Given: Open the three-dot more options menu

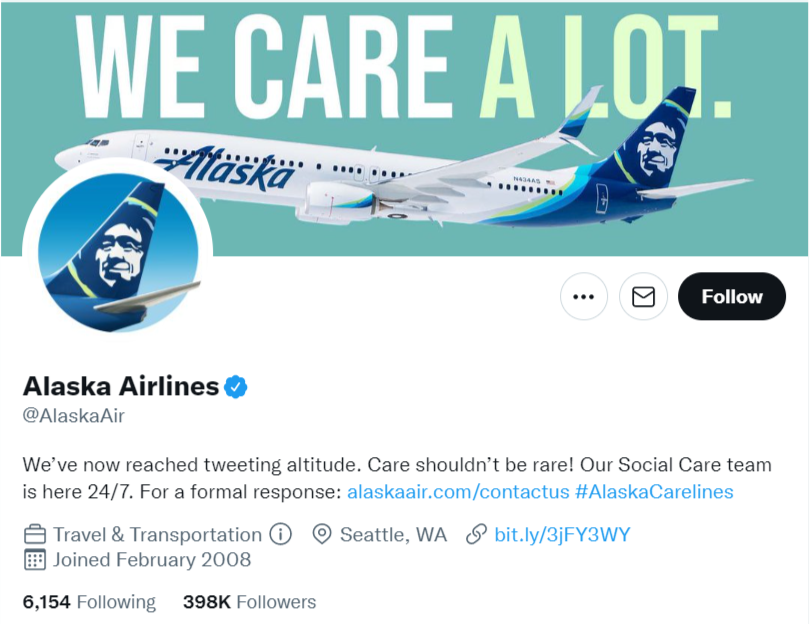Looking at the screenshot, I should click(584, 297).
